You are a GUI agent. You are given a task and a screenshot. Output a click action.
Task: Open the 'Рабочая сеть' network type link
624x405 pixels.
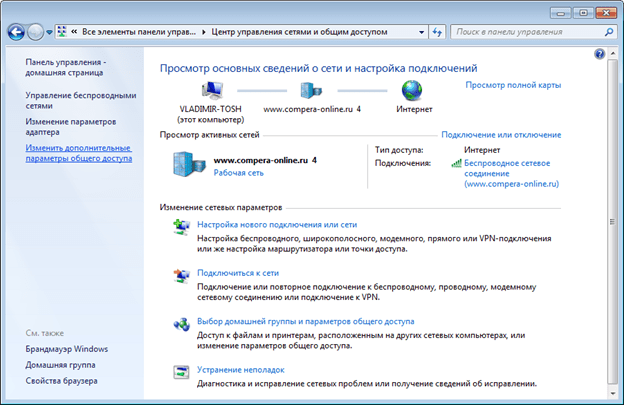tap(238, 173)
